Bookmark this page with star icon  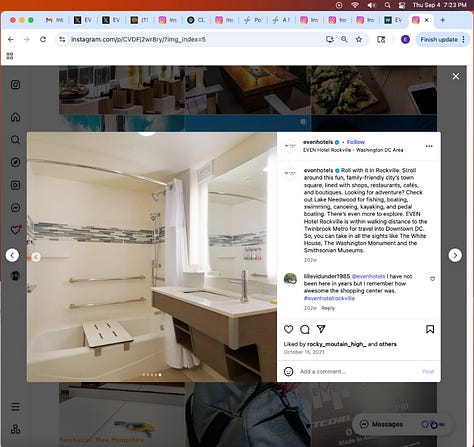(x=359, y=39)
